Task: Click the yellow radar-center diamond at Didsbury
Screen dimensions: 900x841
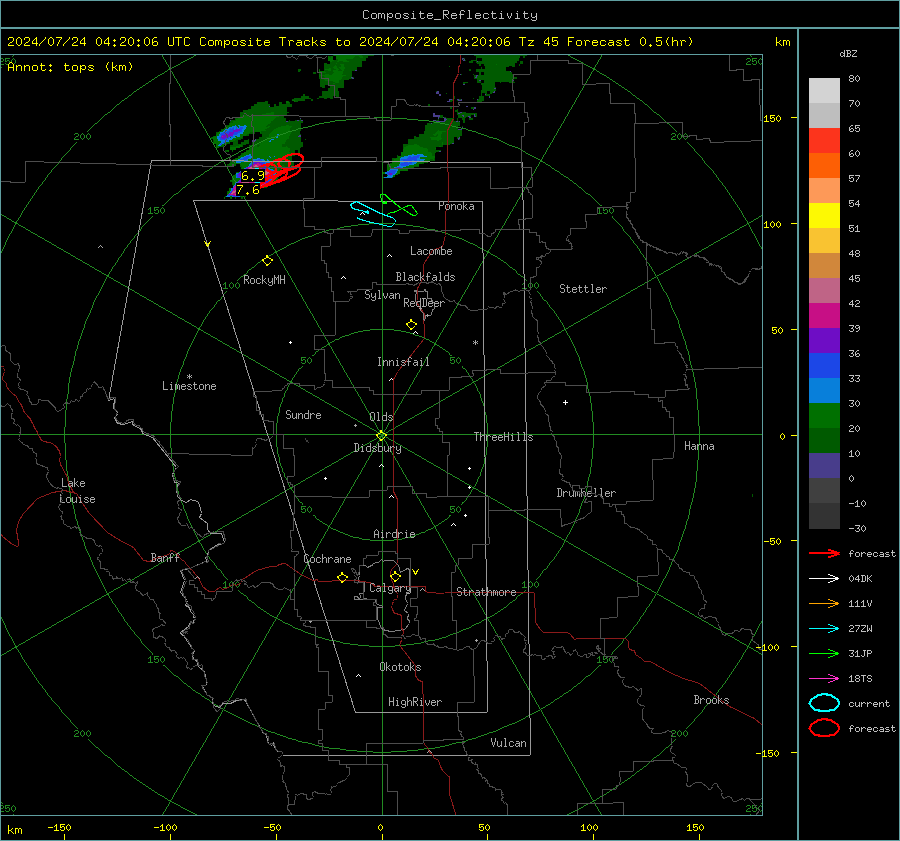Action: (x=381, y=436)
